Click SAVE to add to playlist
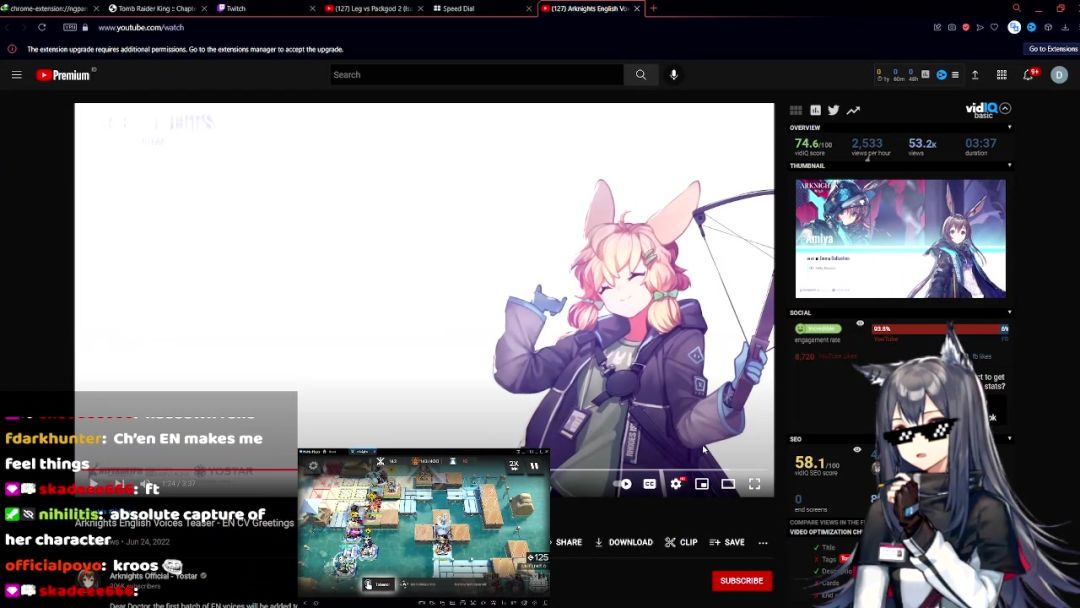 727,543
